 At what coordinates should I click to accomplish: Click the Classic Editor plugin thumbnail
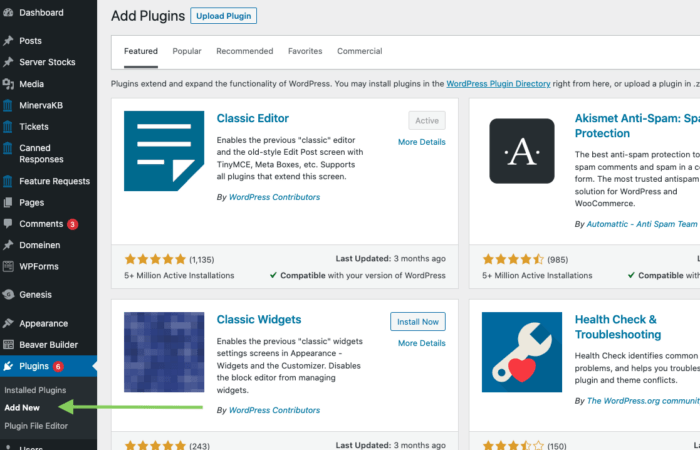pyautogui.click(x=164, y=151)
